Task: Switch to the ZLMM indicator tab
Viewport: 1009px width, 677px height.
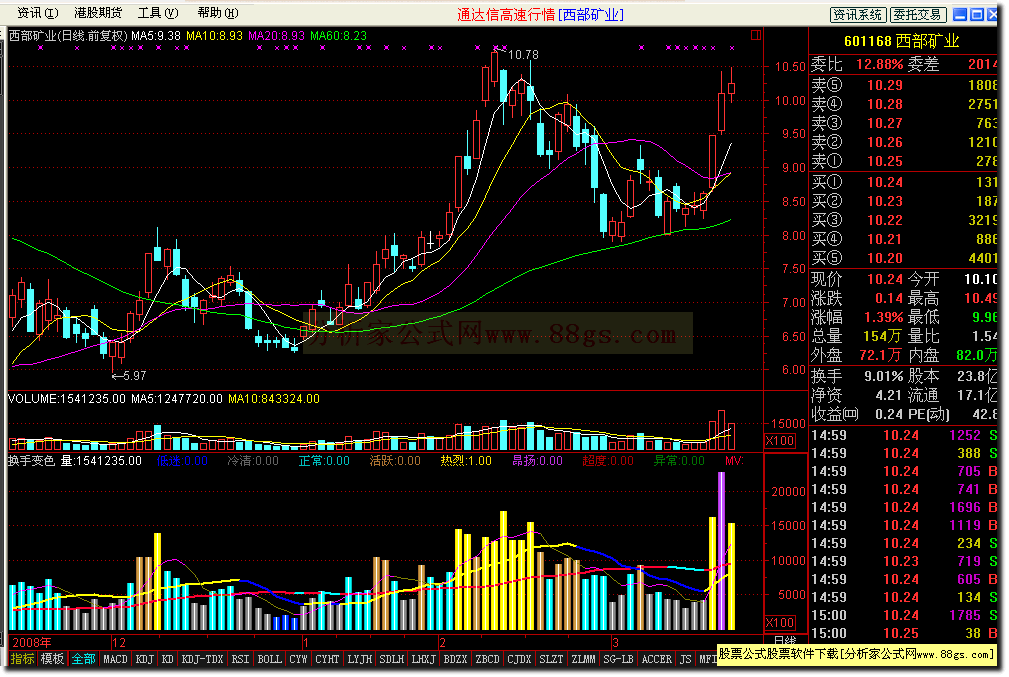Action: coord(583,659)
